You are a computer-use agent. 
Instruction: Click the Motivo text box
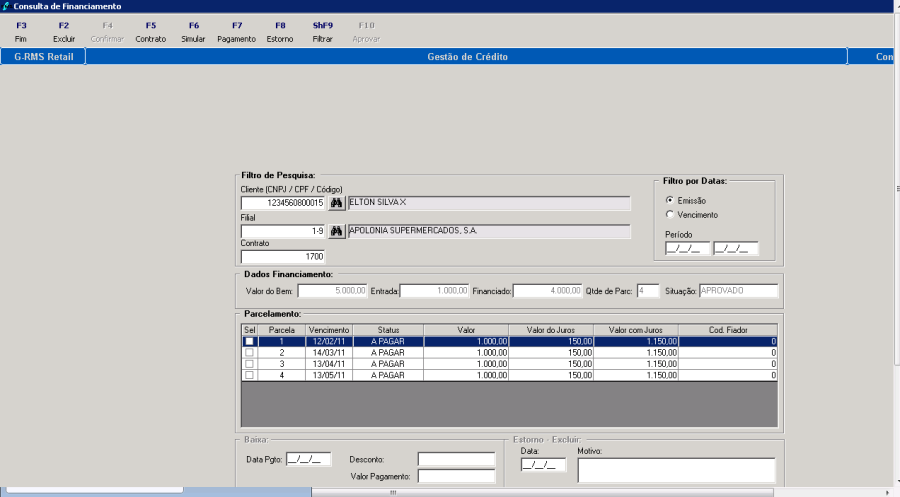click(676, 470)
